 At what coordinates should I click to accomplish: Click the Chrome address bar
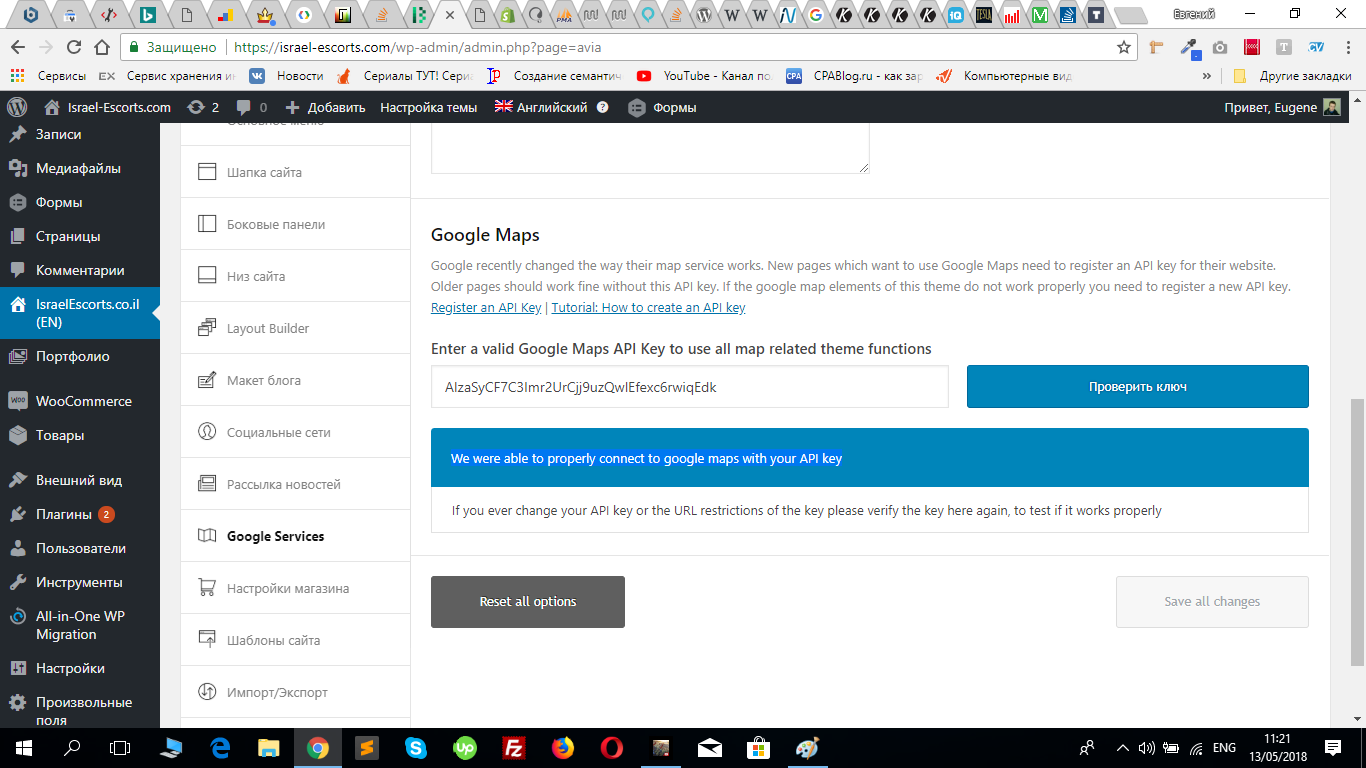pos(620,47)
